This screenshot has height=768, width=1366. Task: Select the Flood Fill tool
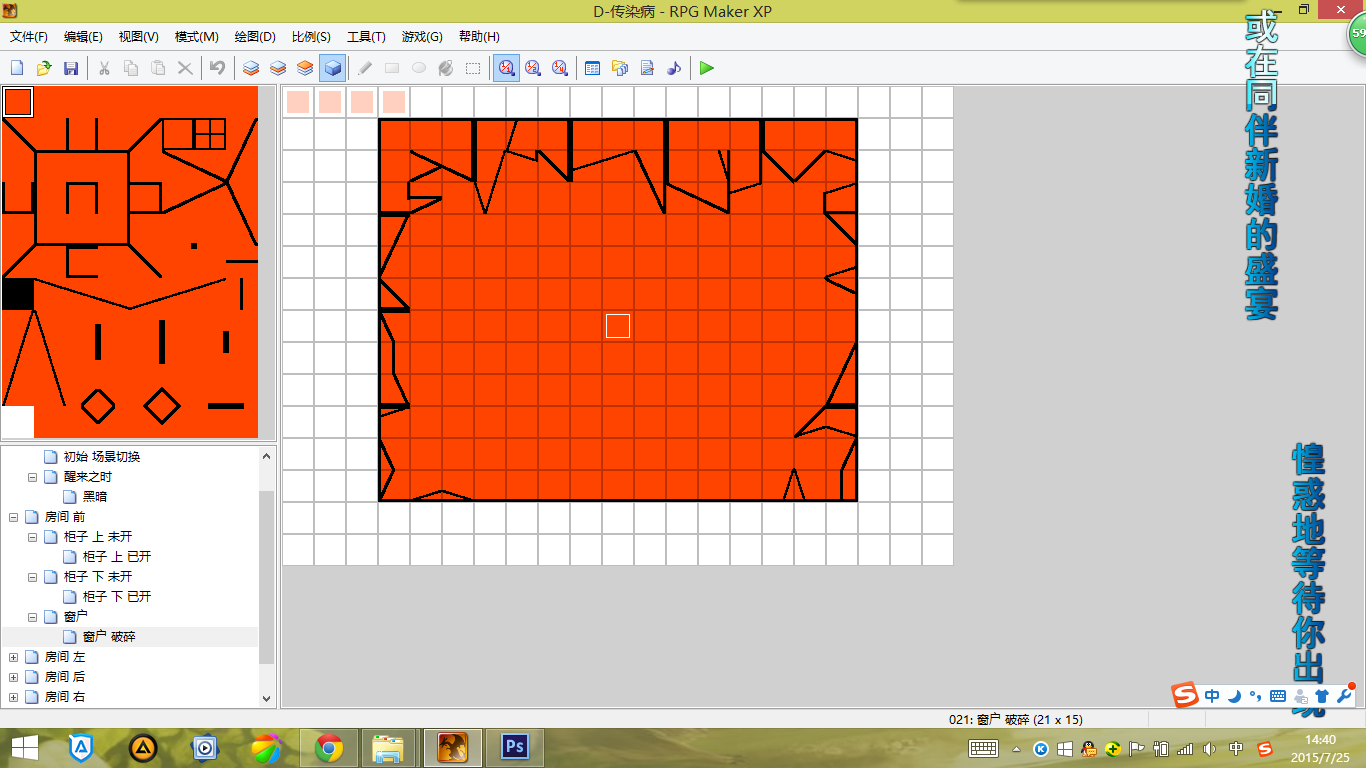point(446,68)
